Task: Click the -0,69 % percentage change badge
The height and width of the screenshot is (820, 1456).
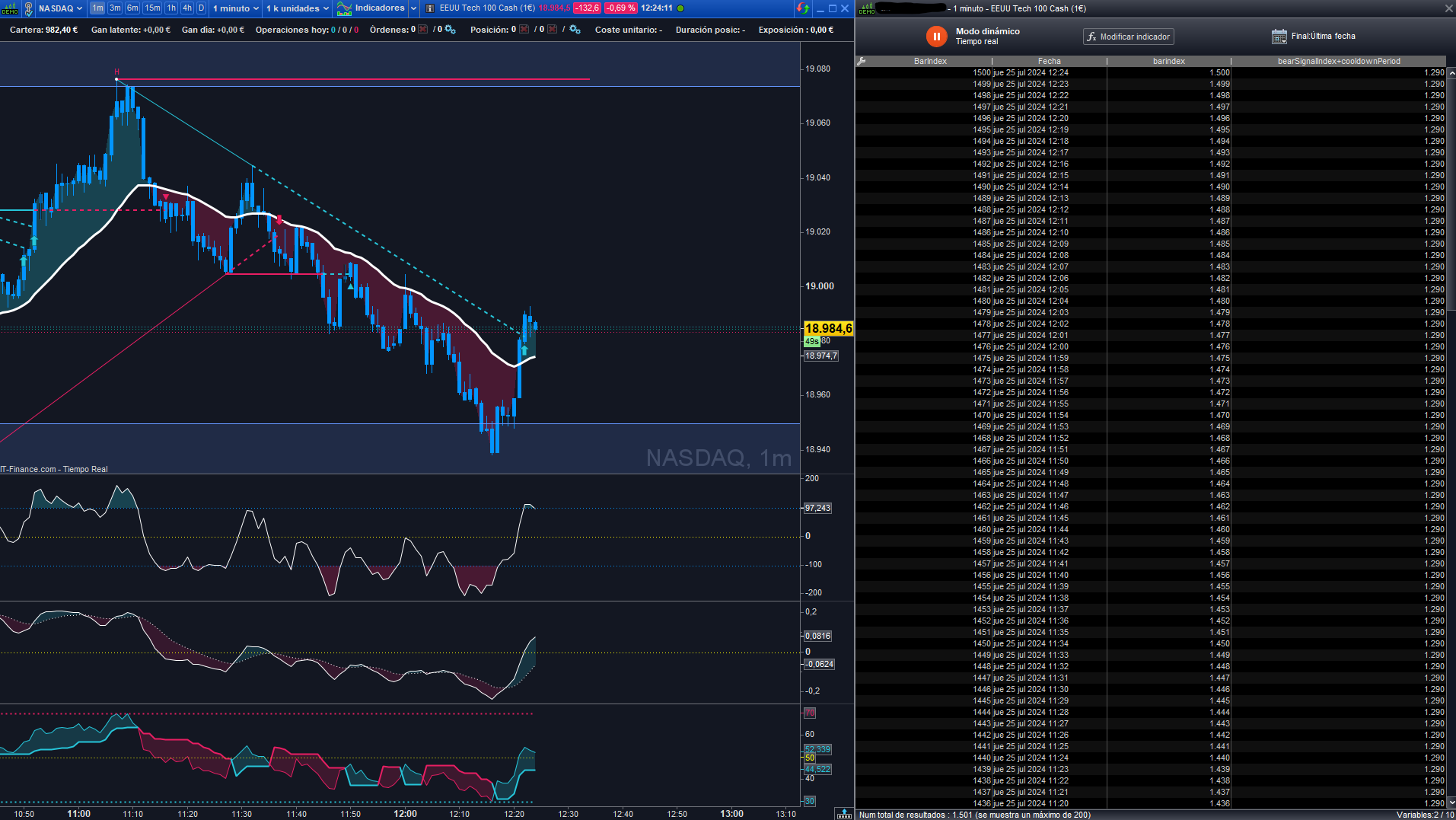Action: click(x=620, y=8)
